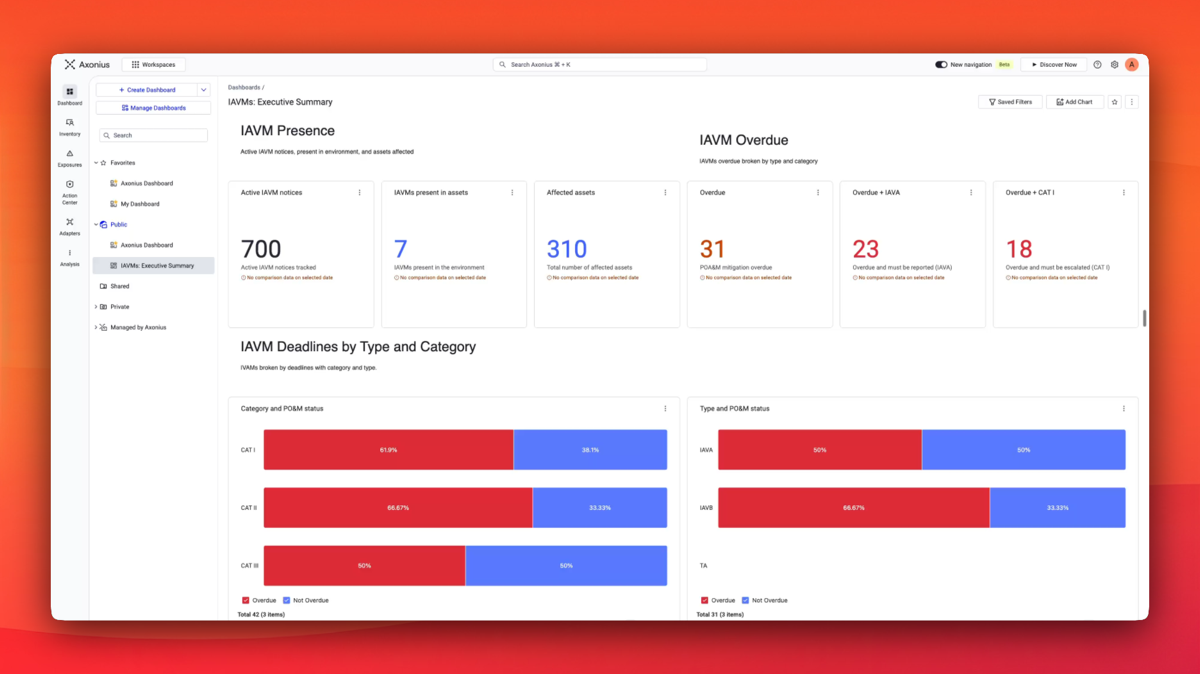1200x674 pixels.
Task: Open the settings gear icon
Action: click(x=1114, y=65)
